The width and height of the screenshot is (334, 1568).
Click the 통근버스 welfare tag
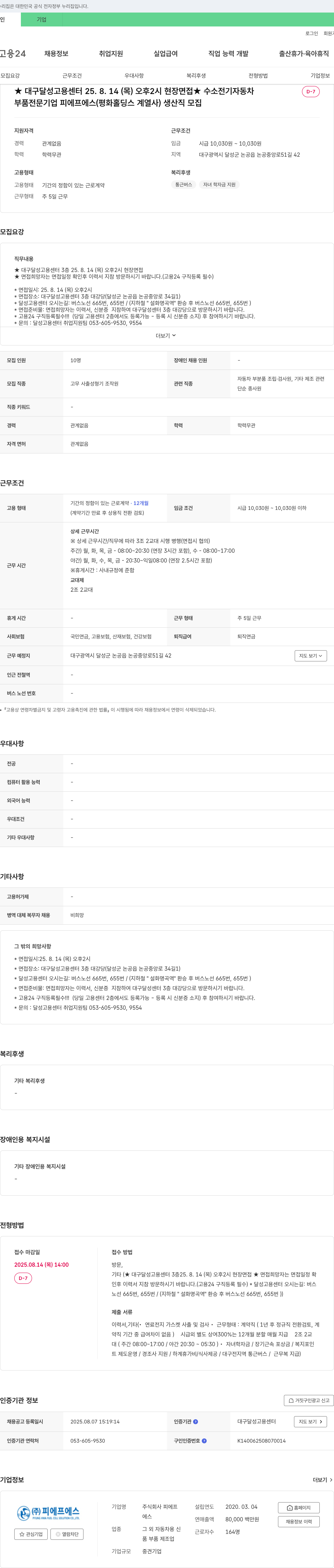(x=184, y=185)
